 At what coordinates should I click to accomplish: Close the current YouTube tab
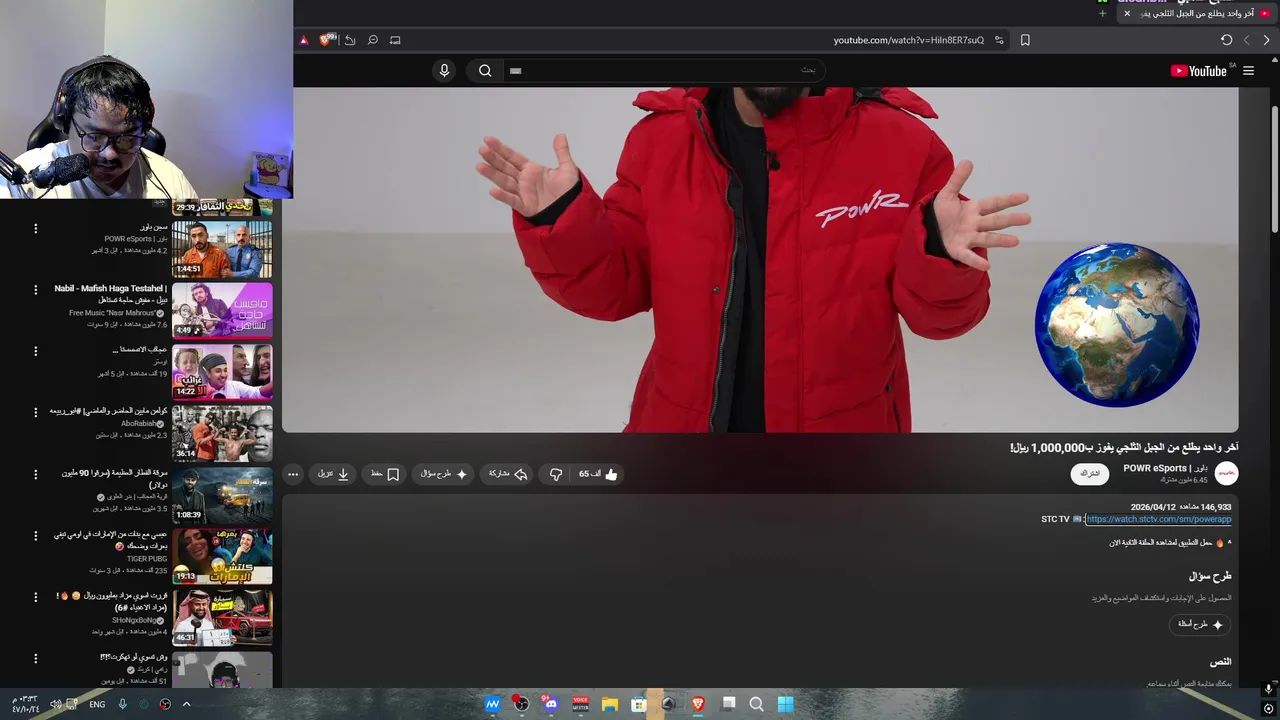[1127, 13]
